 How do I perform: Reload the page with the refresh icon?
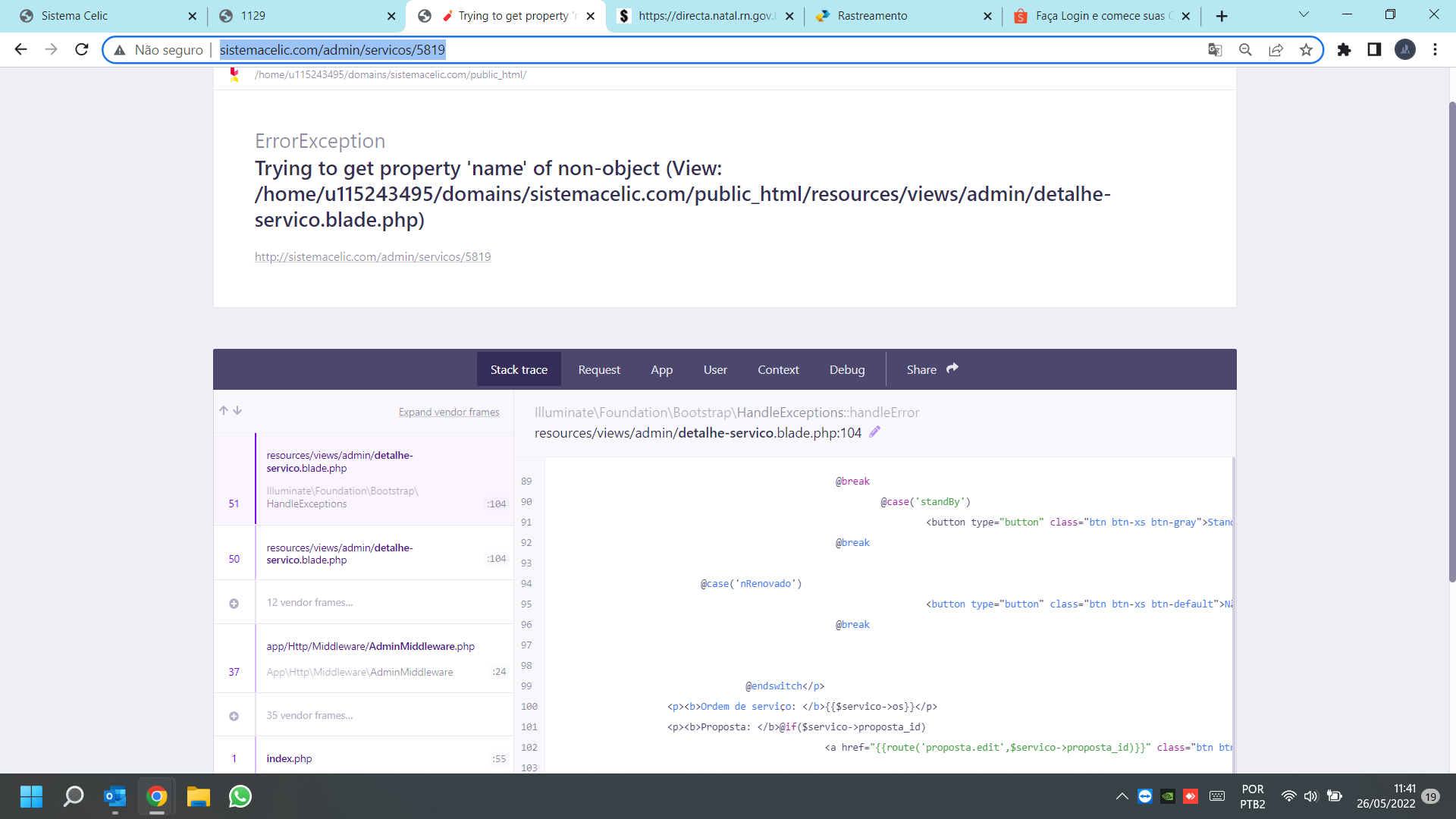81,49
